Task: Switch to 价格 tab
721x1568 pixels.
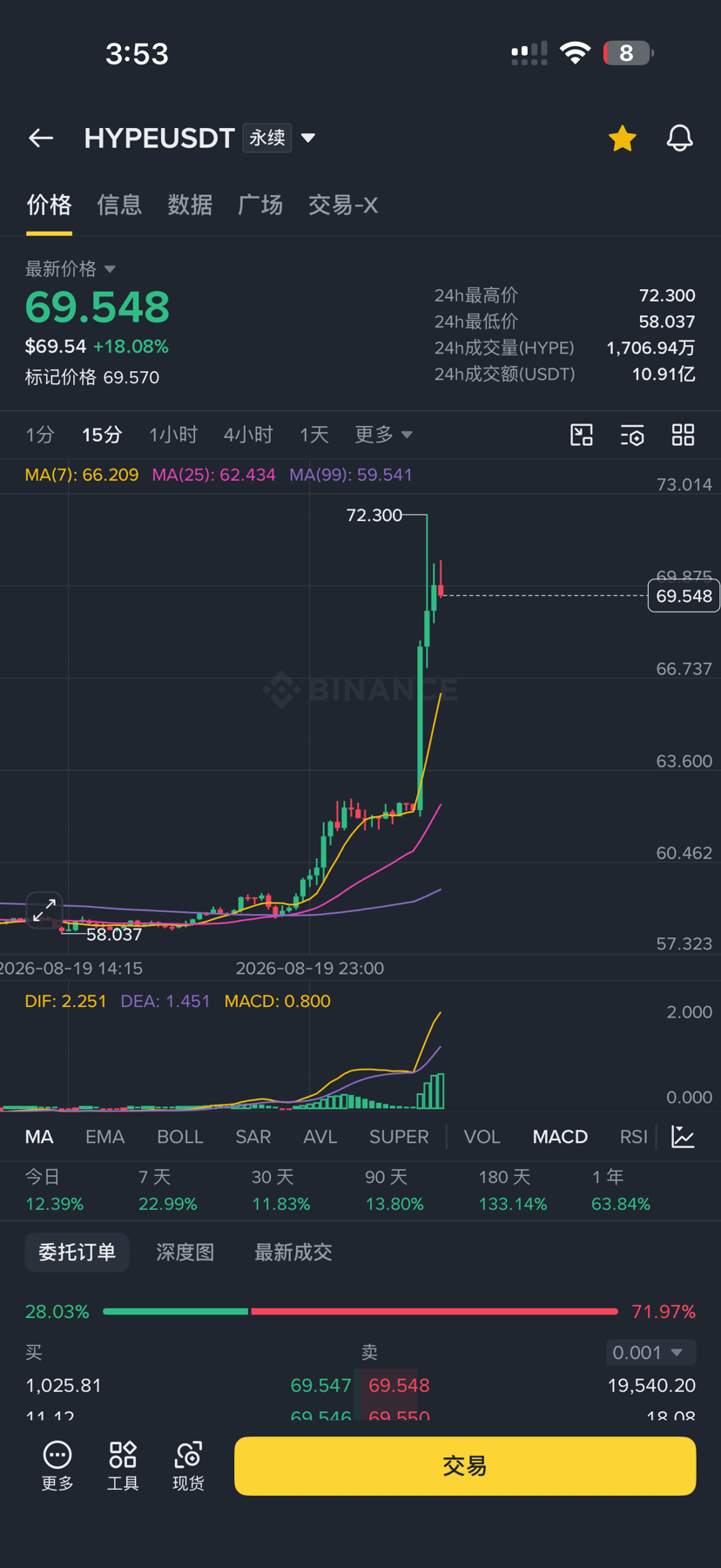Action: pos(49,206)
